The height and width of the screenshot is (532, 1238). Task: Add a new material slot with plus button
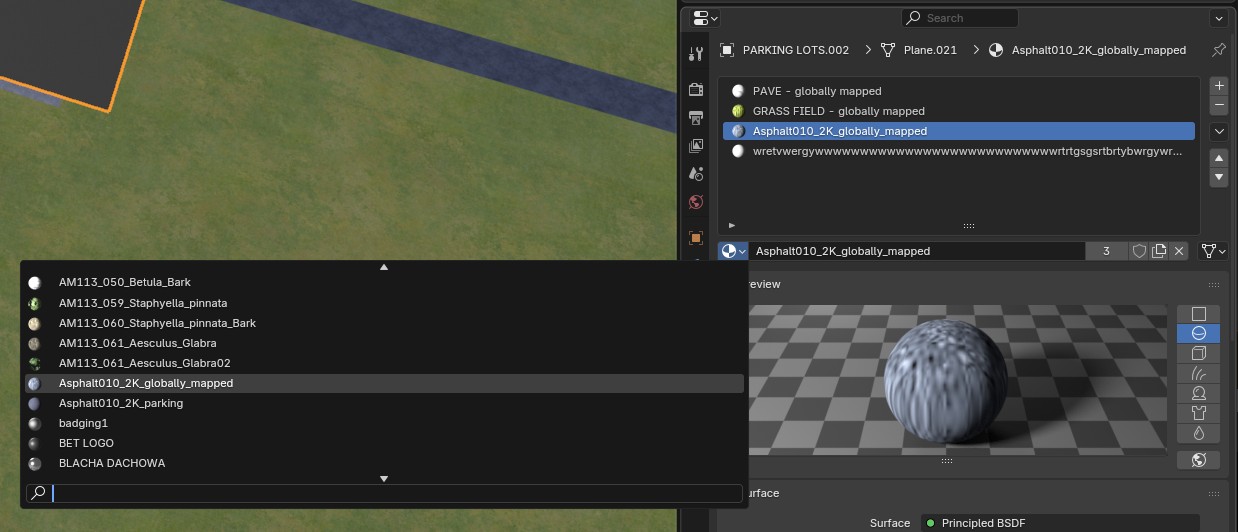(x=1219, y=87)
